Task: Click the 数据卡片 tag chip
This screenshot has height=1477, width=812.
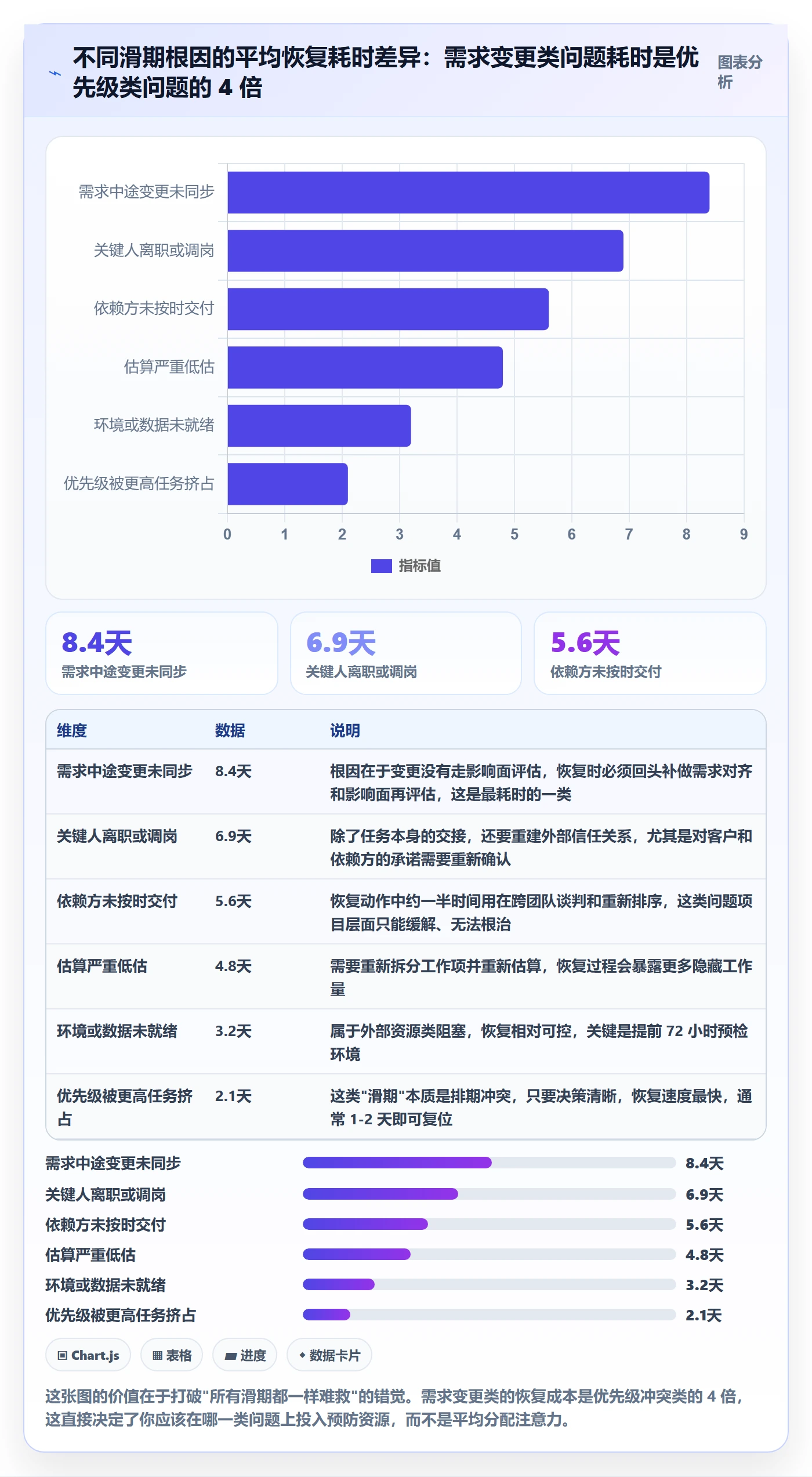Action: click(x=329, y=1355)
